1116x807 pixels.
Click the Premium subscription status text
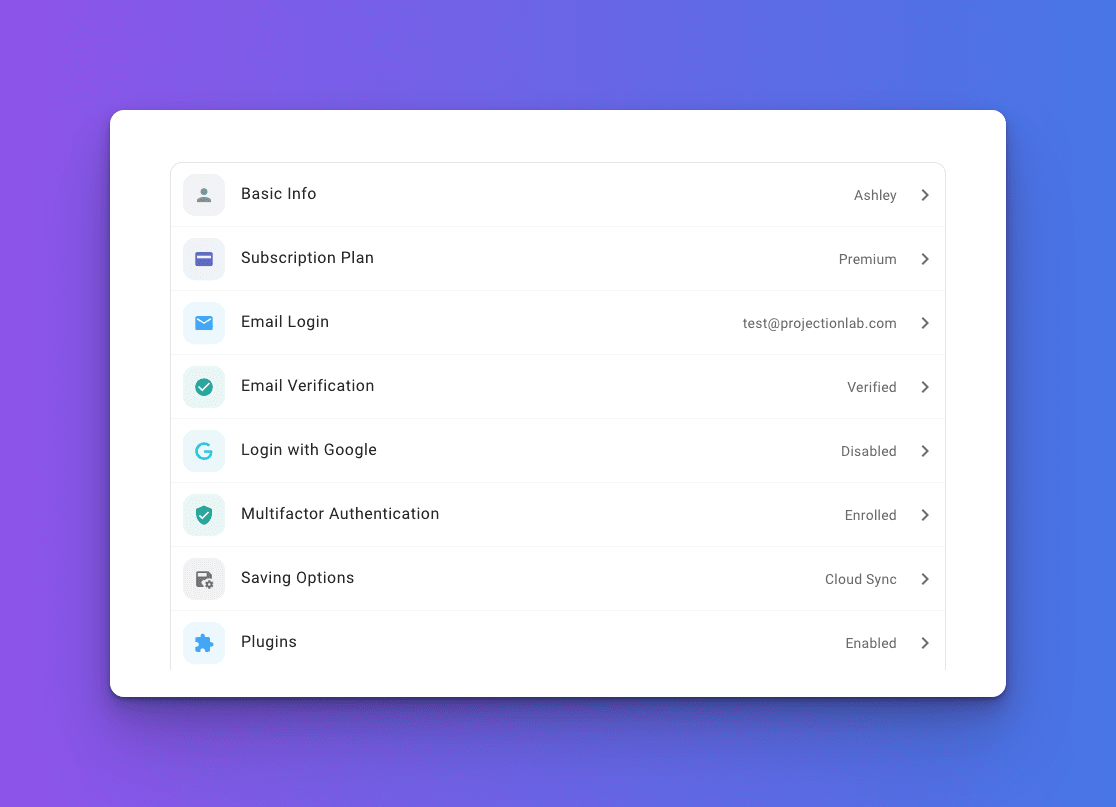(867, 259)
